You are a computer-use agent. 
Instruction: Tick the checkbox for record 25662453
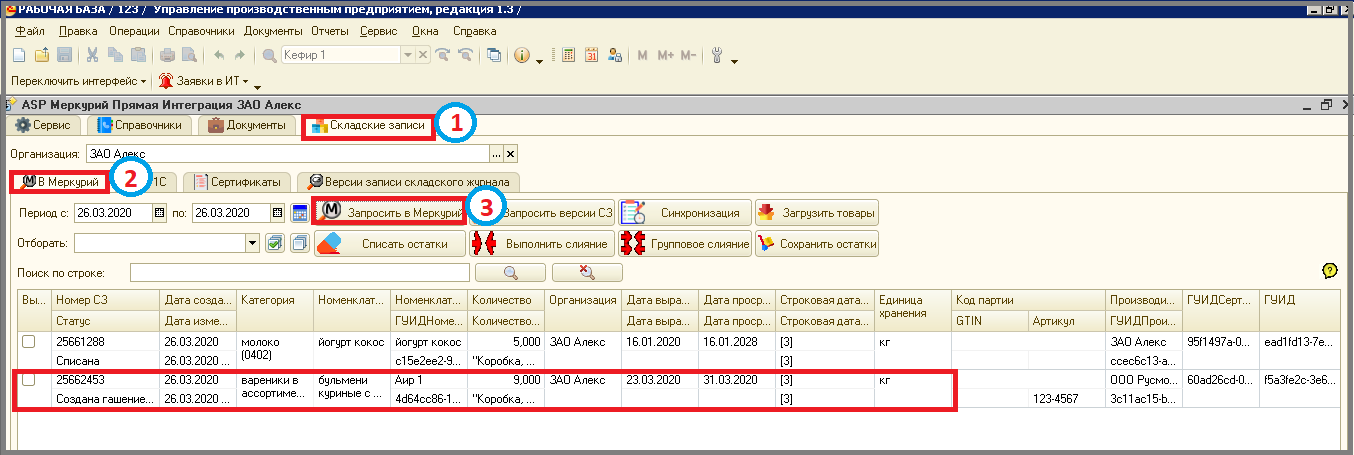[x=29, y=380]
